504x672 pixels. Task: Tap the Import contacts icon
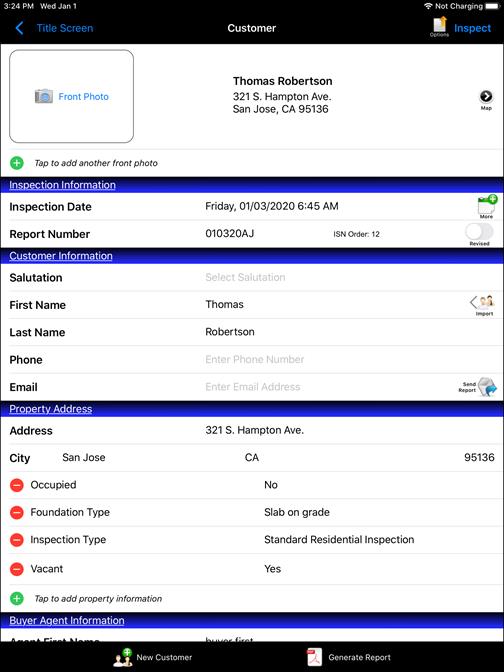click(x=483, y=305)
